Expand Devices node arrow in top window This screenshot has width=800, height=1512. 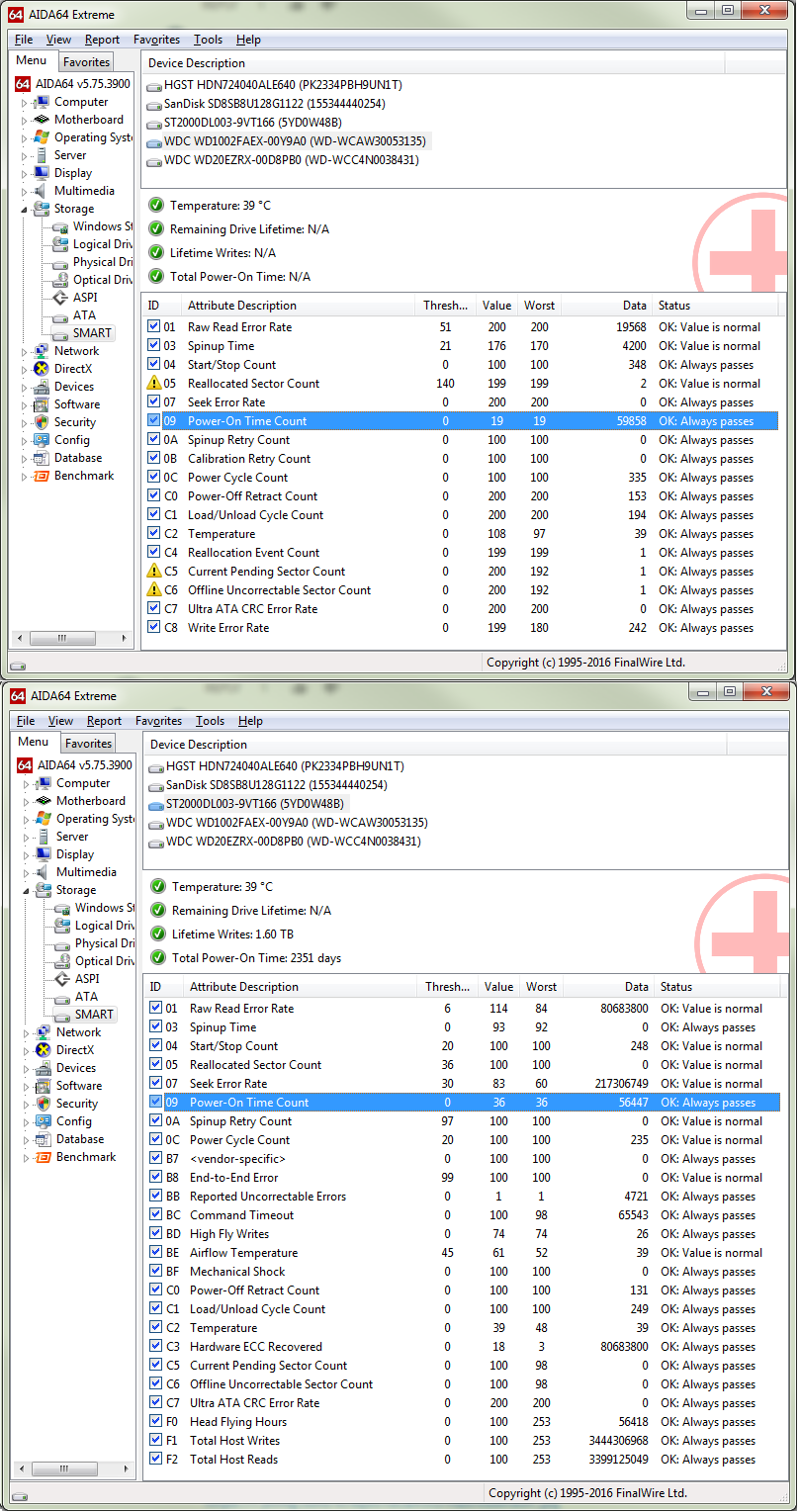point(26,387)
